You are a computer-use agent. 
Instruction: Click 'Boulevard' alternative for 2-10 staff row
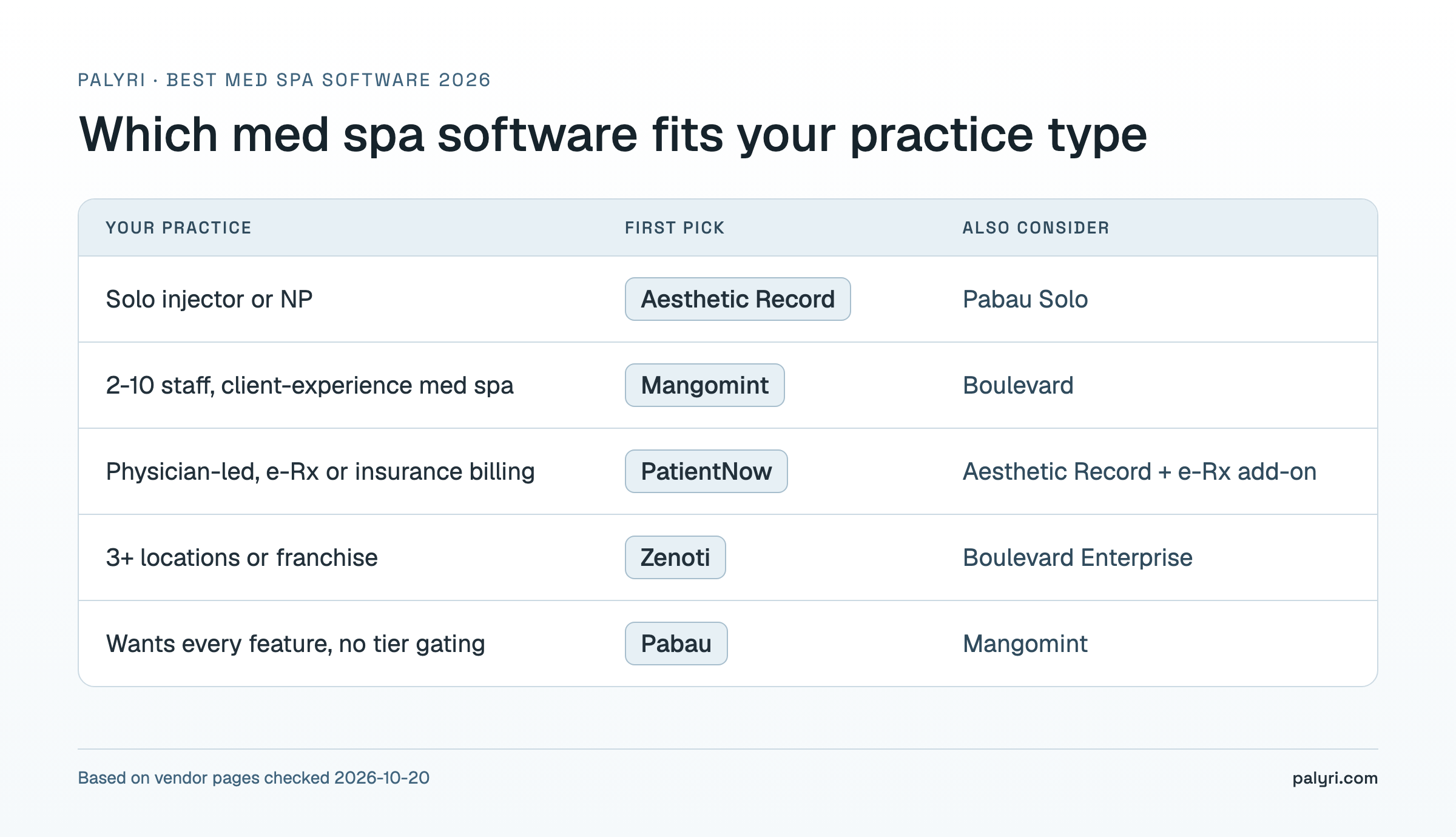tap(1018, 385)
